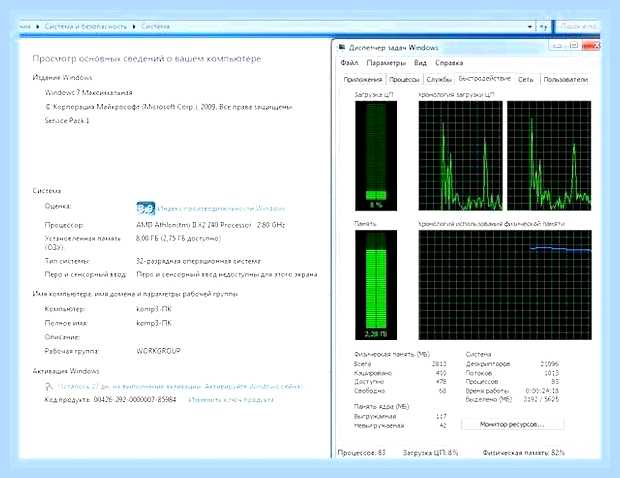Select 32-разрядная операционная система text
Screen dimensions: 620x478
click(198, 261)
